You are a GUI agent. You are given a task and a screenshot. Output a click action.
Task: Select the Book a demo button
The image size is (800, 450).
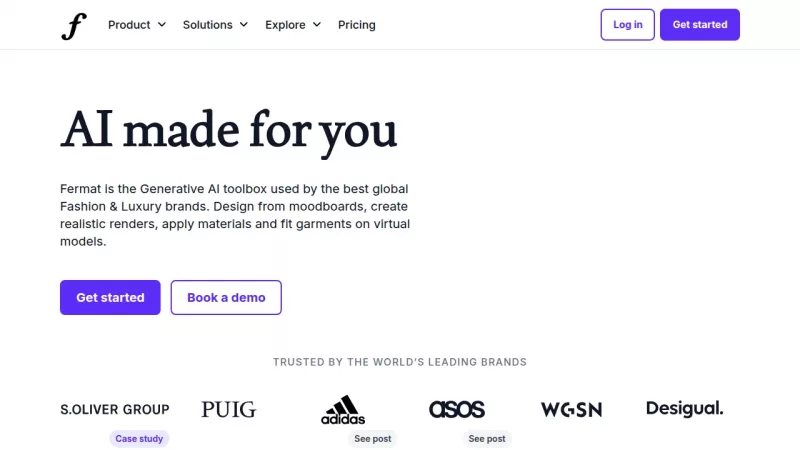click(x=226, y=297)
